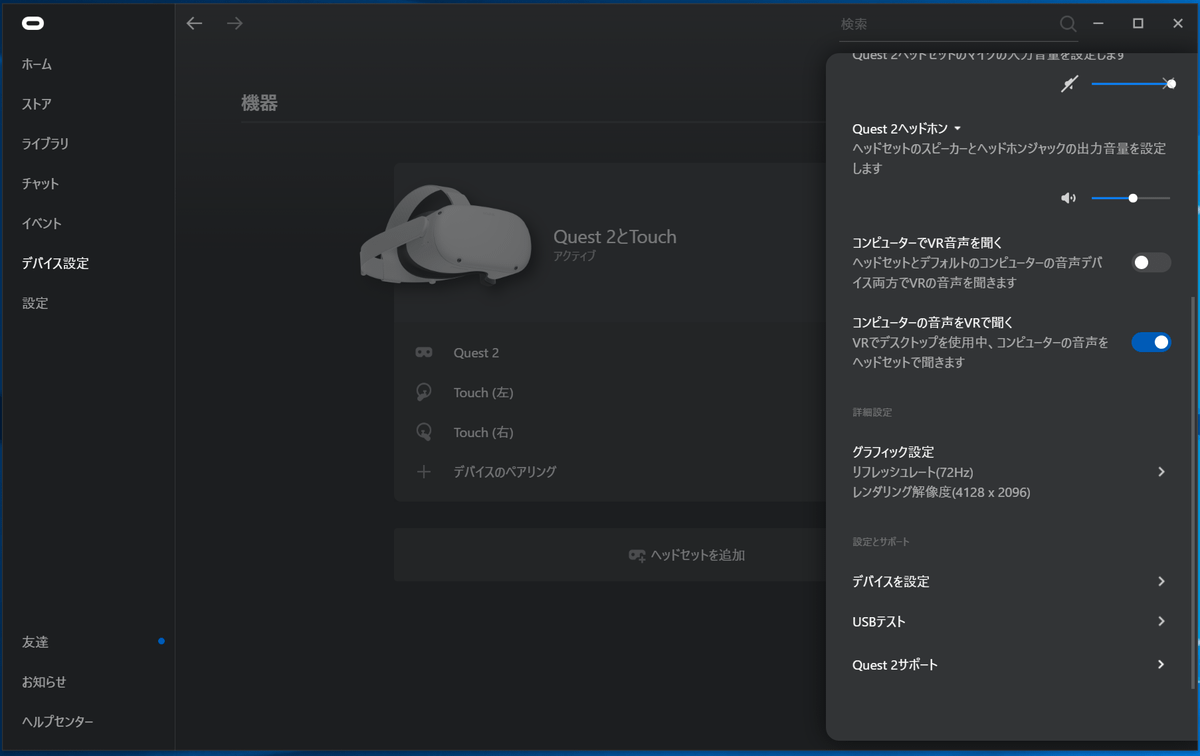The width and height of the screenshot is (1200, 756).
Task: Maximize the Oculus window
Action: coord(1138,23)
